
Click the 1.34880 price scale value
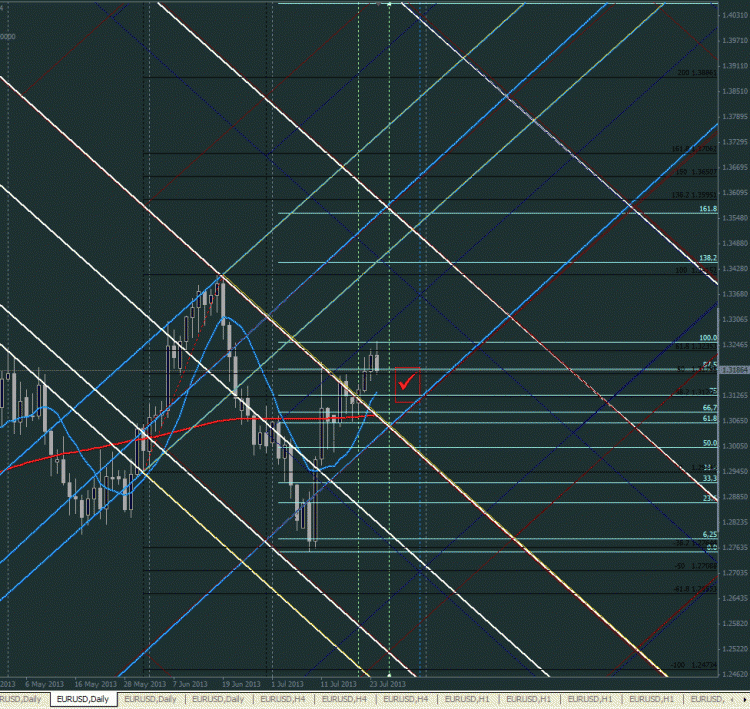click(x=735, y=243)
